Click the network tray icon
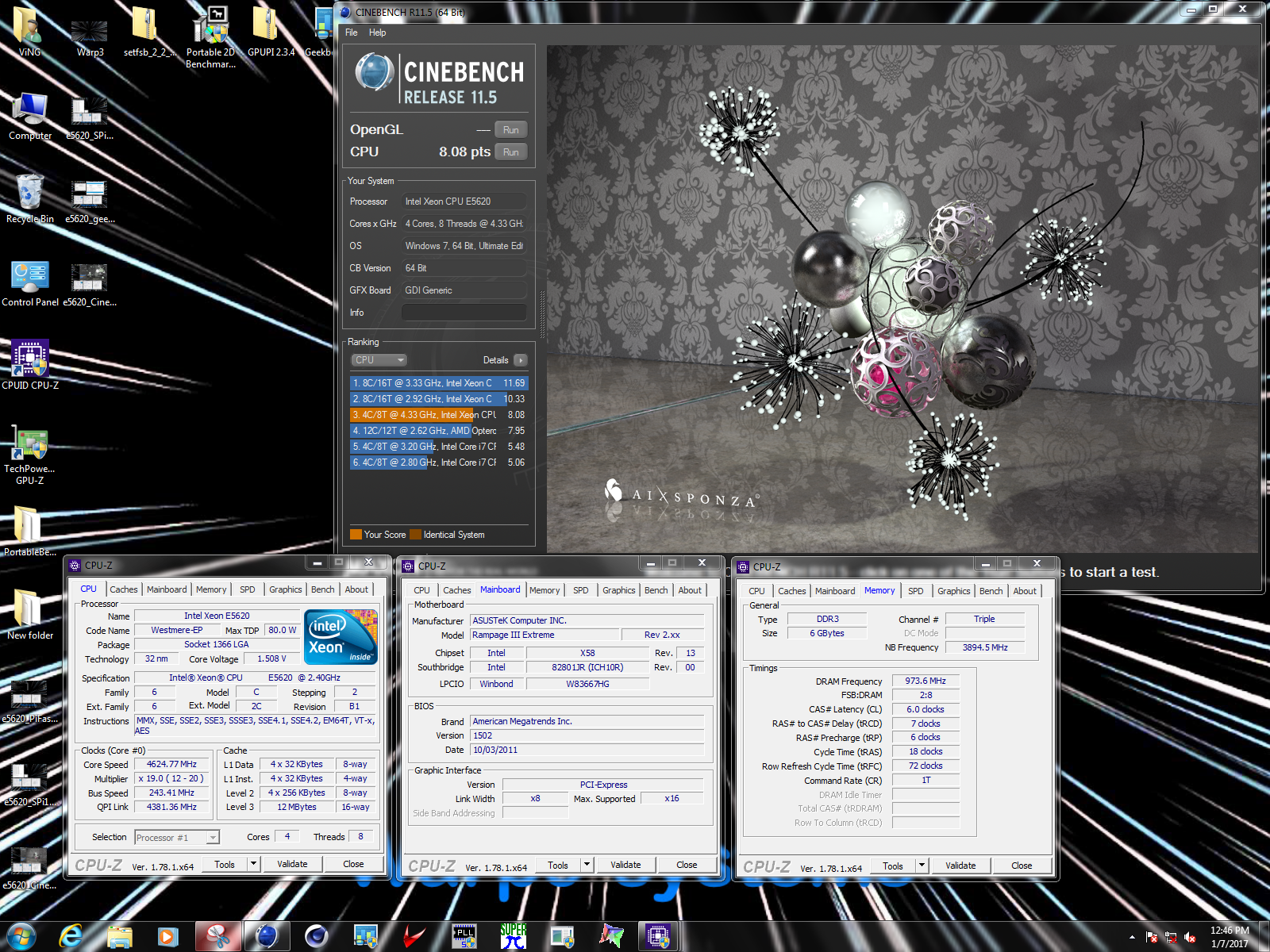Screen dimensions: 1270x952 pos(1170,937)
